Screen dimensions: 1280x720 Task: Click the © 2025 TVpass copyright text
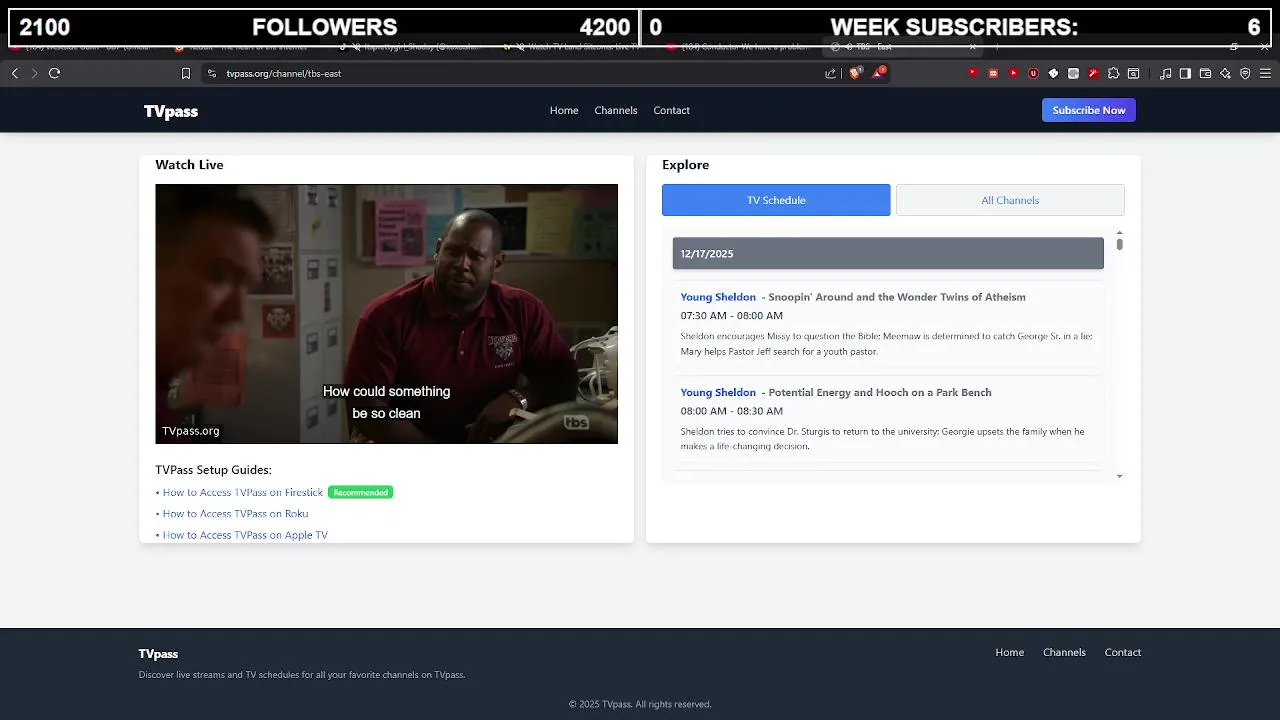[x=640, y=704]
